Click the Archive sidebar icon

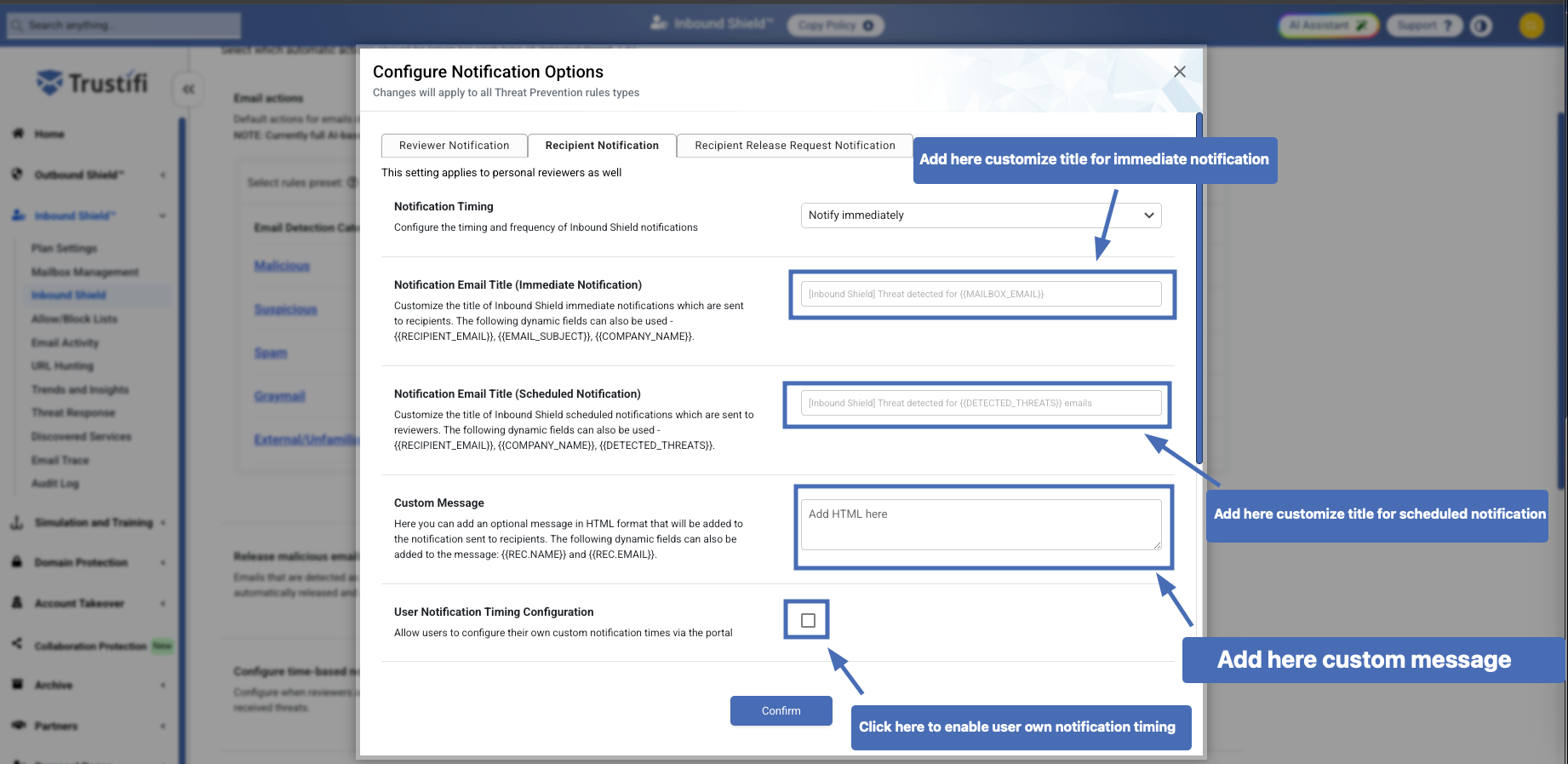point(17,685)
